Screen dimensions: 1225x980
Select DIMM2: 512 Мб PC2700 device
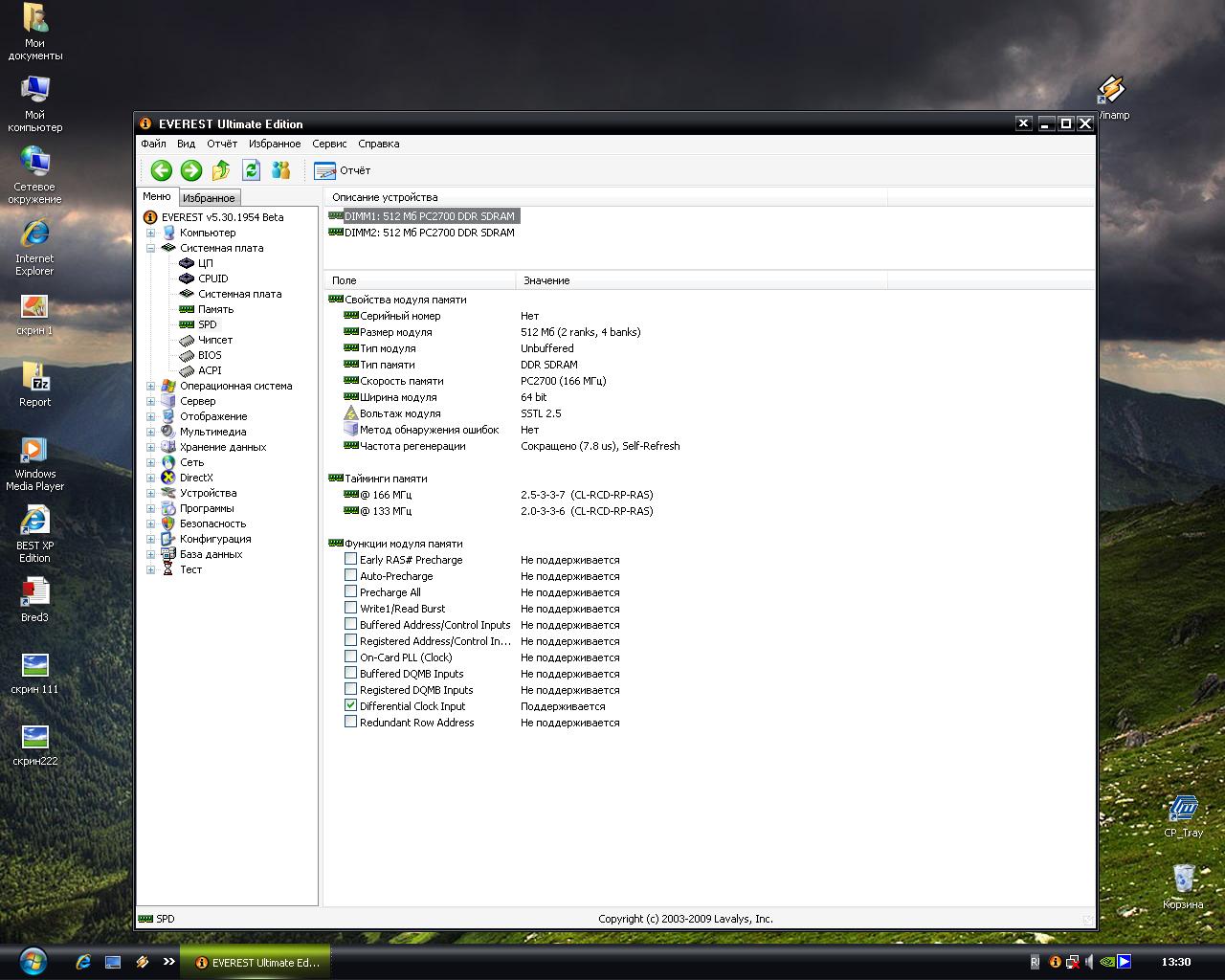(x=430, y=233)
